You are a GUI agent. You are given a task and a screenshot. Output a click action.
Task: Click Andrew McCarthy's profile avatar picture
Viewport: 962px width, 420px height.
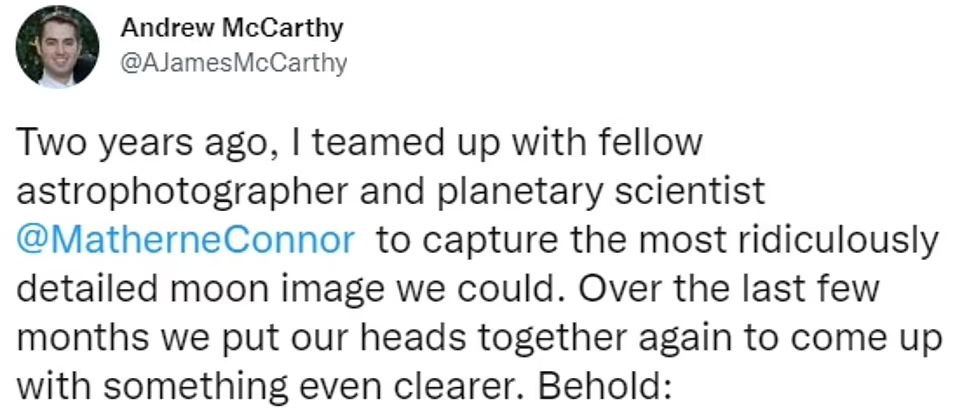click(59, 47)
